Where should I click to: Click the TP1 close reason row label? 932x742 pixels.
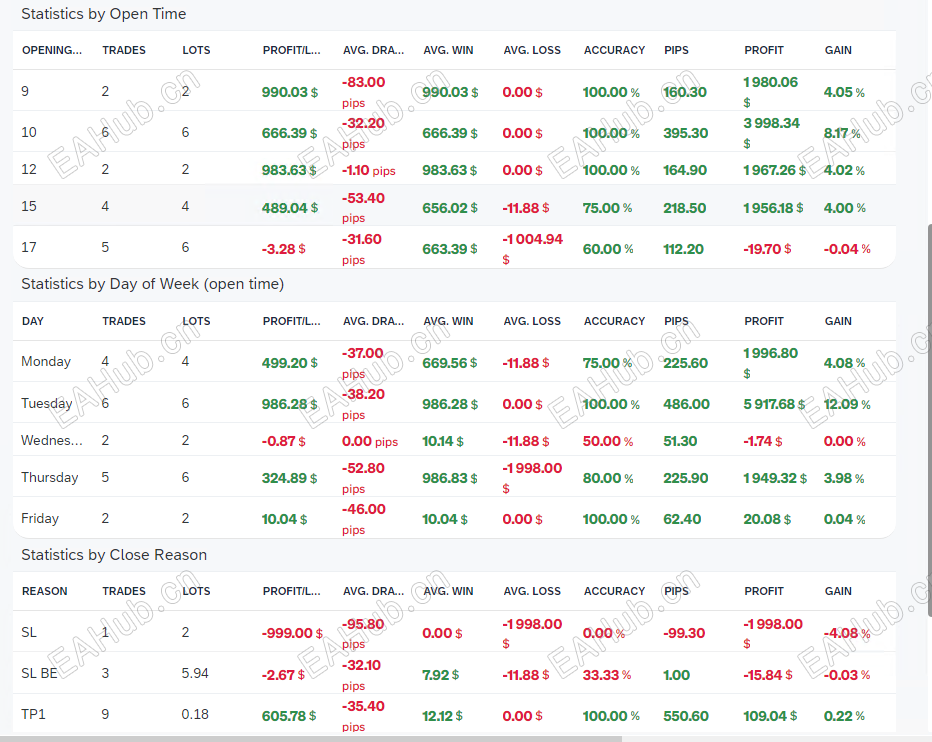[33, 716]
